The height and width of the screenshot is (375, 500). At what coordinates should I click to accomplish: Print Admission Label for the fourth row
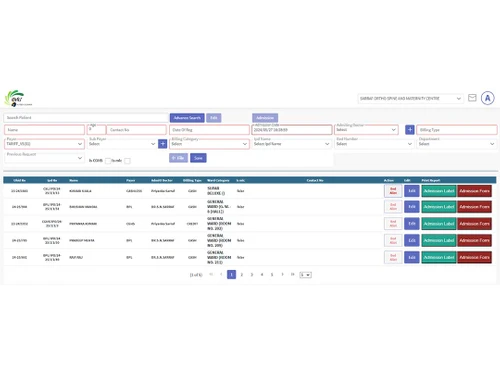pyautogui.click(x=439, y=240)
